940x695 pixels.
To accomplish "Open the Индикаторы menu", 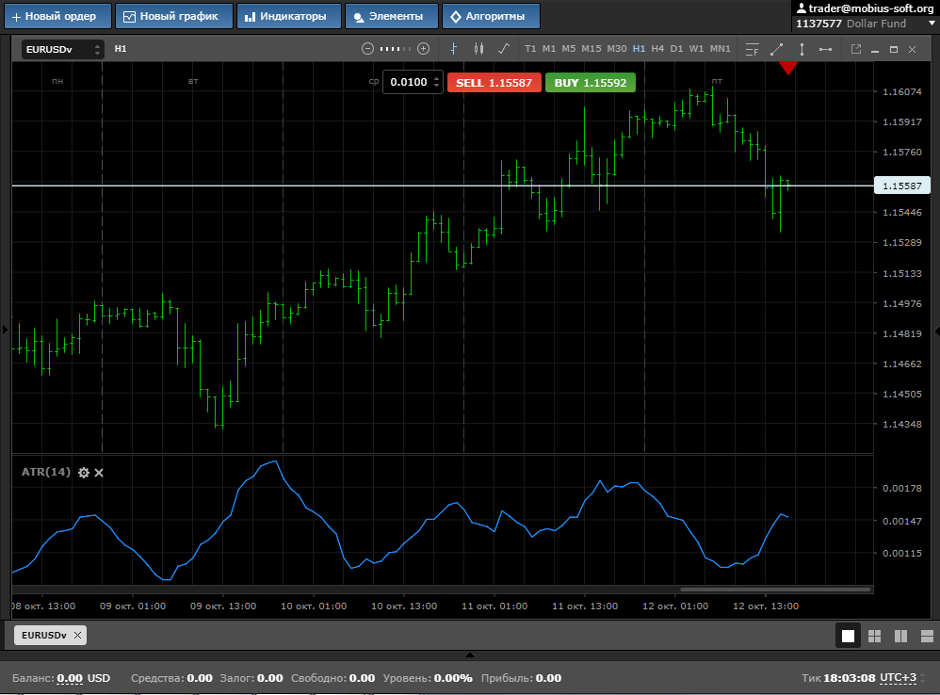I will [x=289, y=16].
